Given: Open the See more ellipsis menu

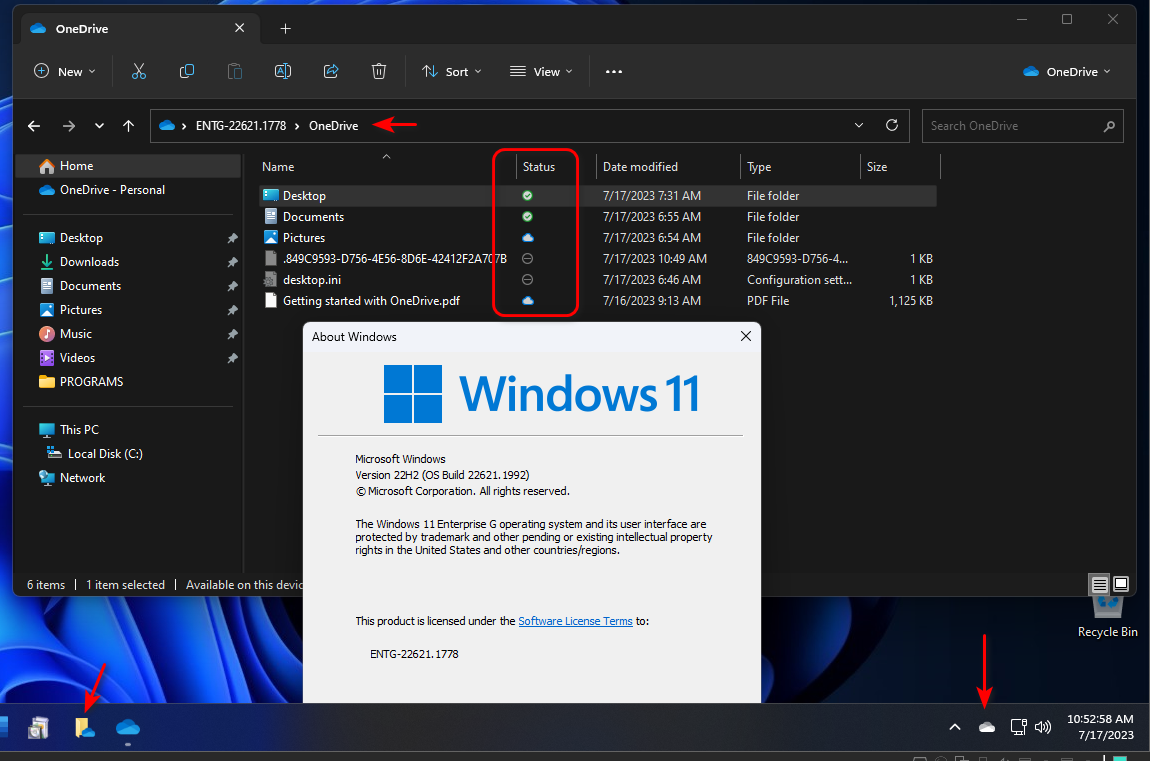Looking at the screenshot, I should point(614,71).
